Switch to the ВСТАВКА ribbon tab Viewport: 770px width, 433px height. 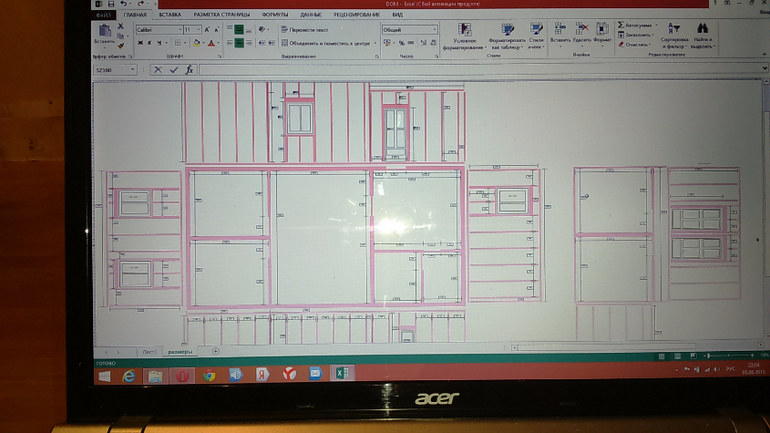(x=169, y=16)
